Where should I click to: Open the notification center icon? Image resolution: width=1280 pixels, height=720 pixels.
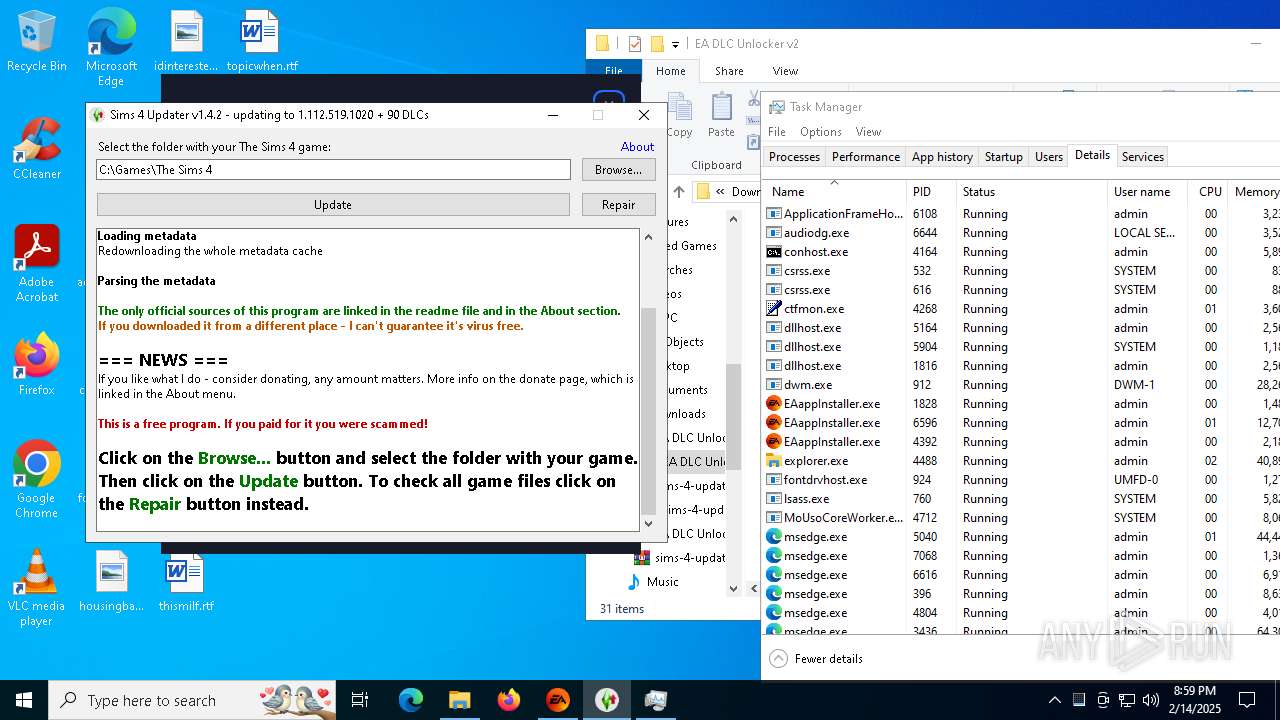click(x=1247, y=700)
